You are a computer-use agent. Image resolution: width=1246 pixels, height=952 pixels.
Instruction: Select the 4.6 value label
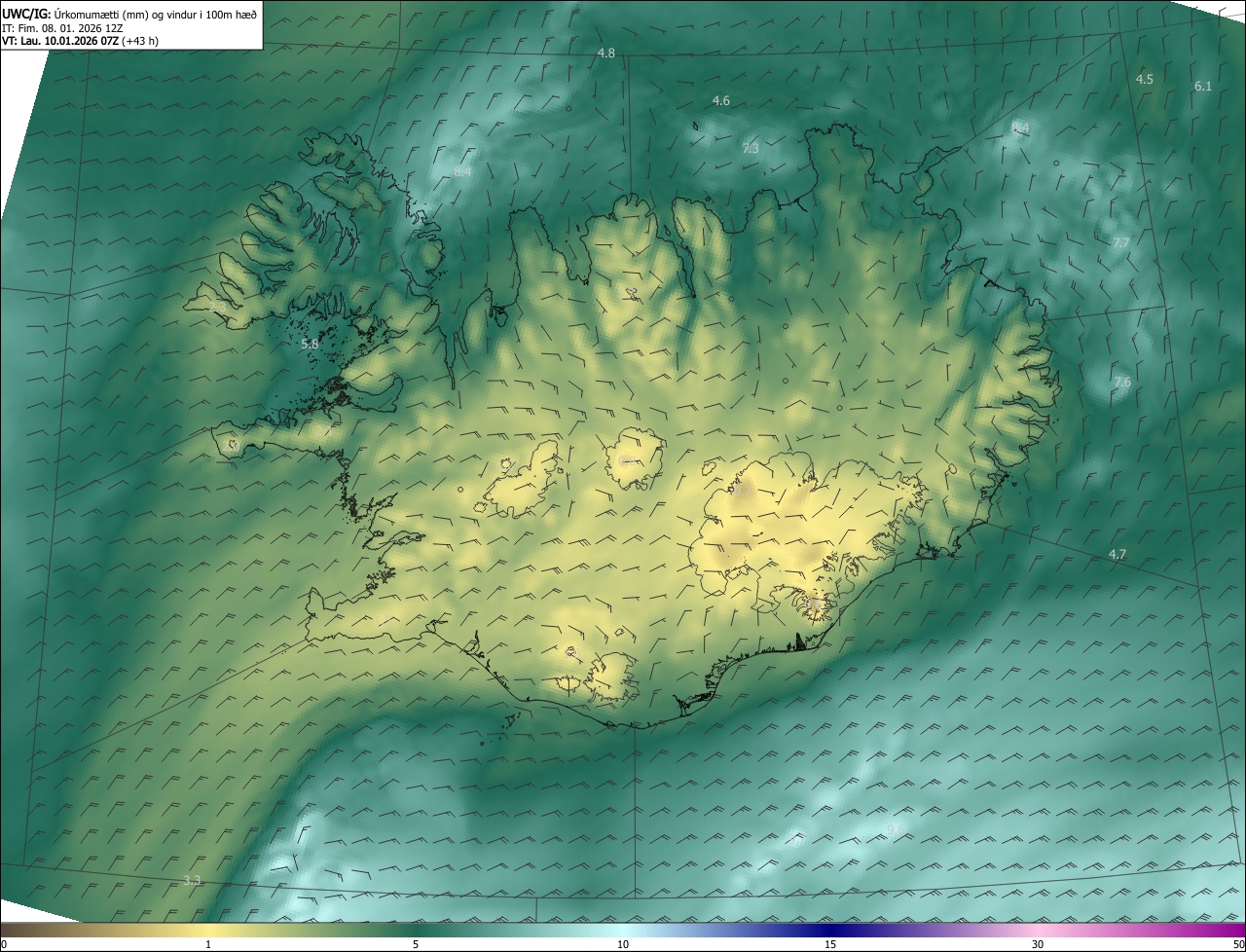(x=721, y=100)
